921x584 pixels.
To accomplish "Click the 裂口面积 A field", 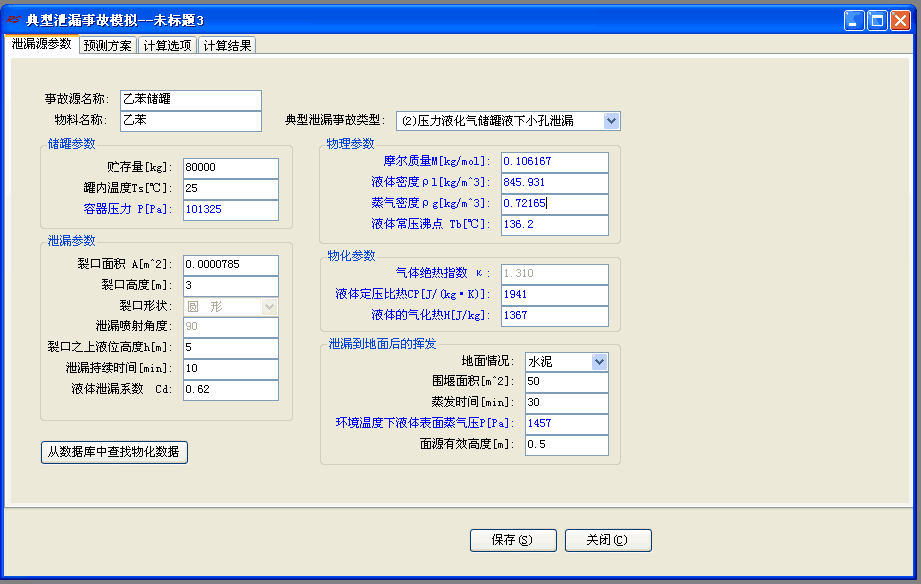I will (231, 265).
